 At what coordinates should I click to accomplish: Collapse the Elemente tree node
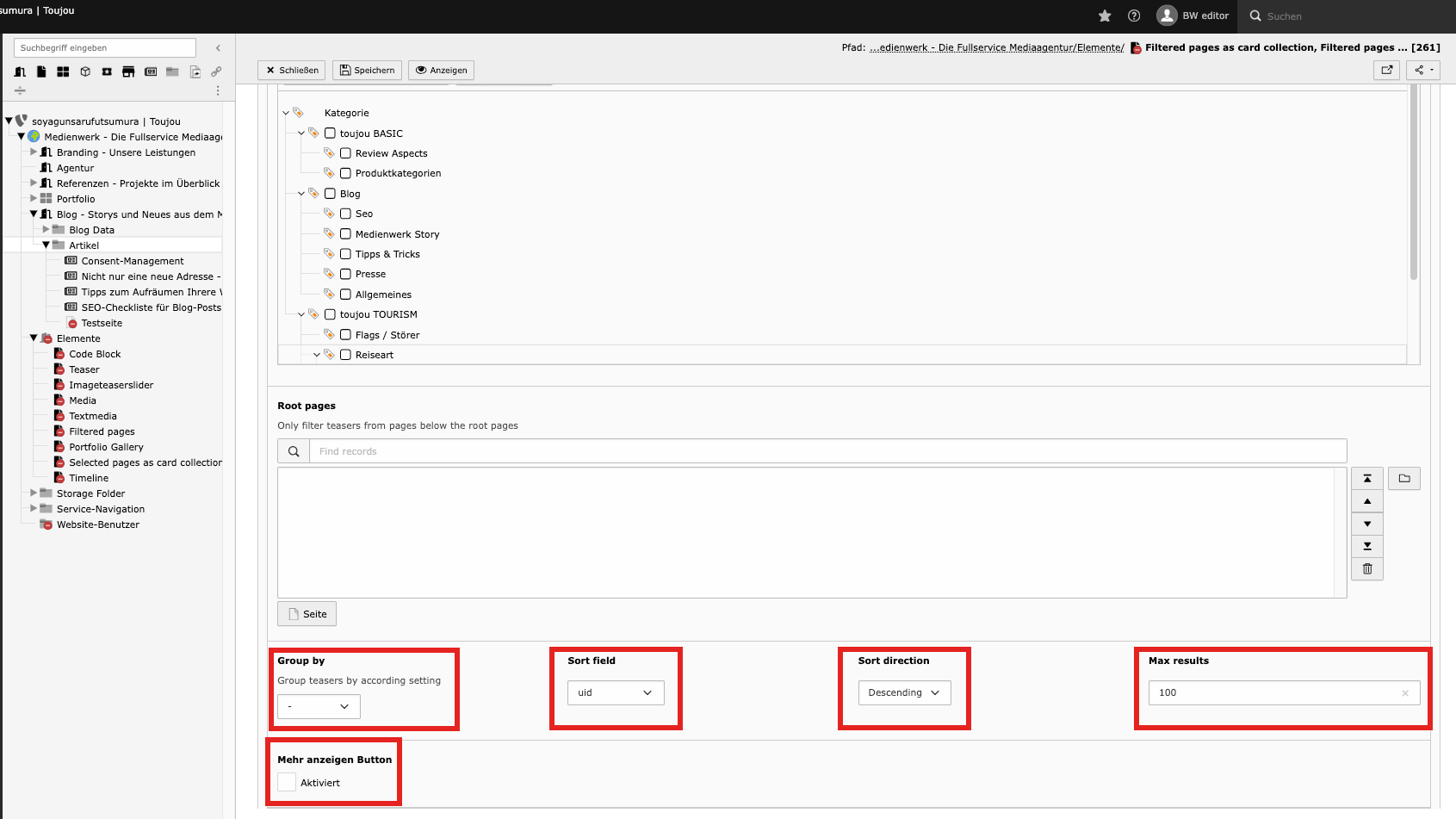34,338
